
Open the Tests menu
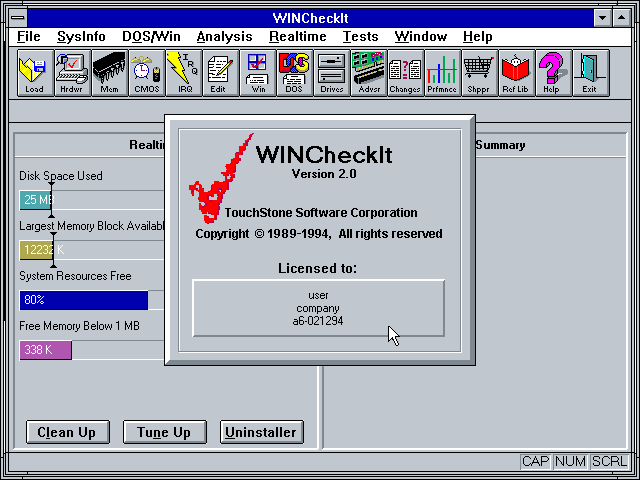(x=360, y=37)
